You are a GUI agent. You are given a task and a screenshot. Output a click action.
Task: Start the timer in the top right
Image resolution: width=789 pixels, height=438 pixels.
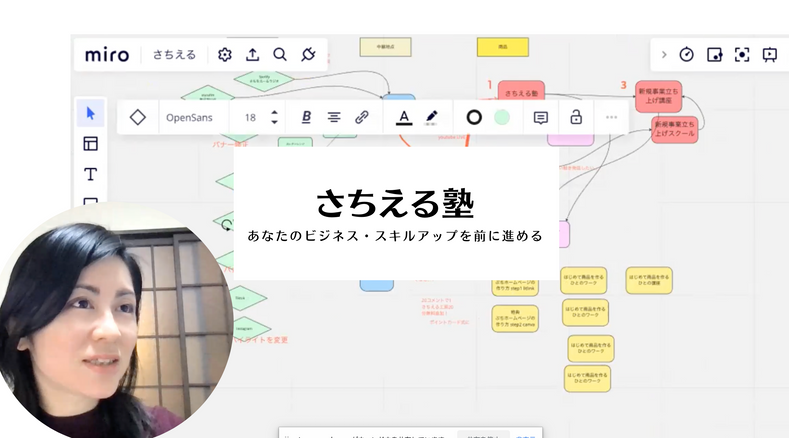(687, 55)
